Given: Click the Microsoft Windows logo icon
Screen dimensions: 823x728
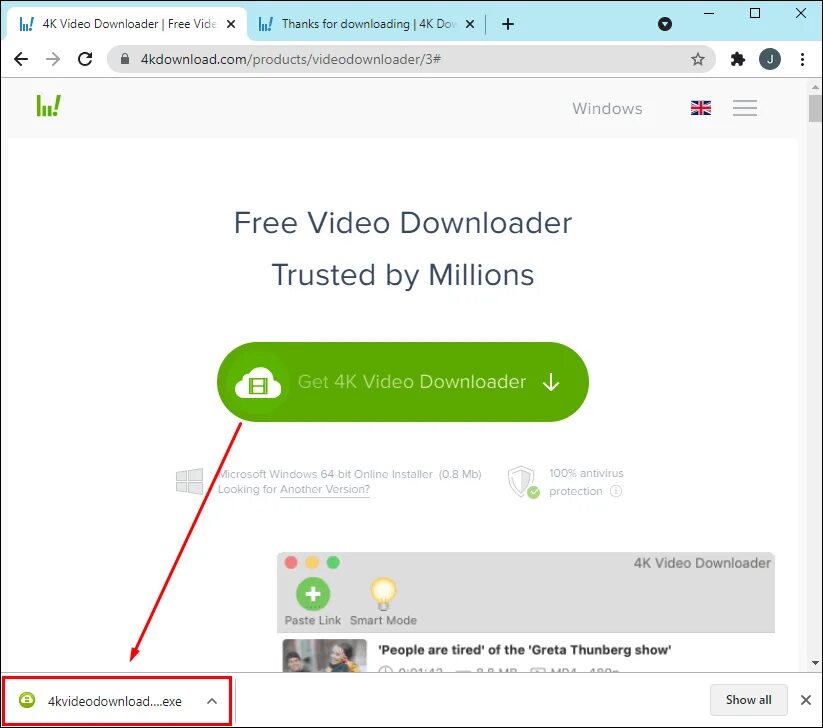Looking at the screenshot, I should point(188,482).
